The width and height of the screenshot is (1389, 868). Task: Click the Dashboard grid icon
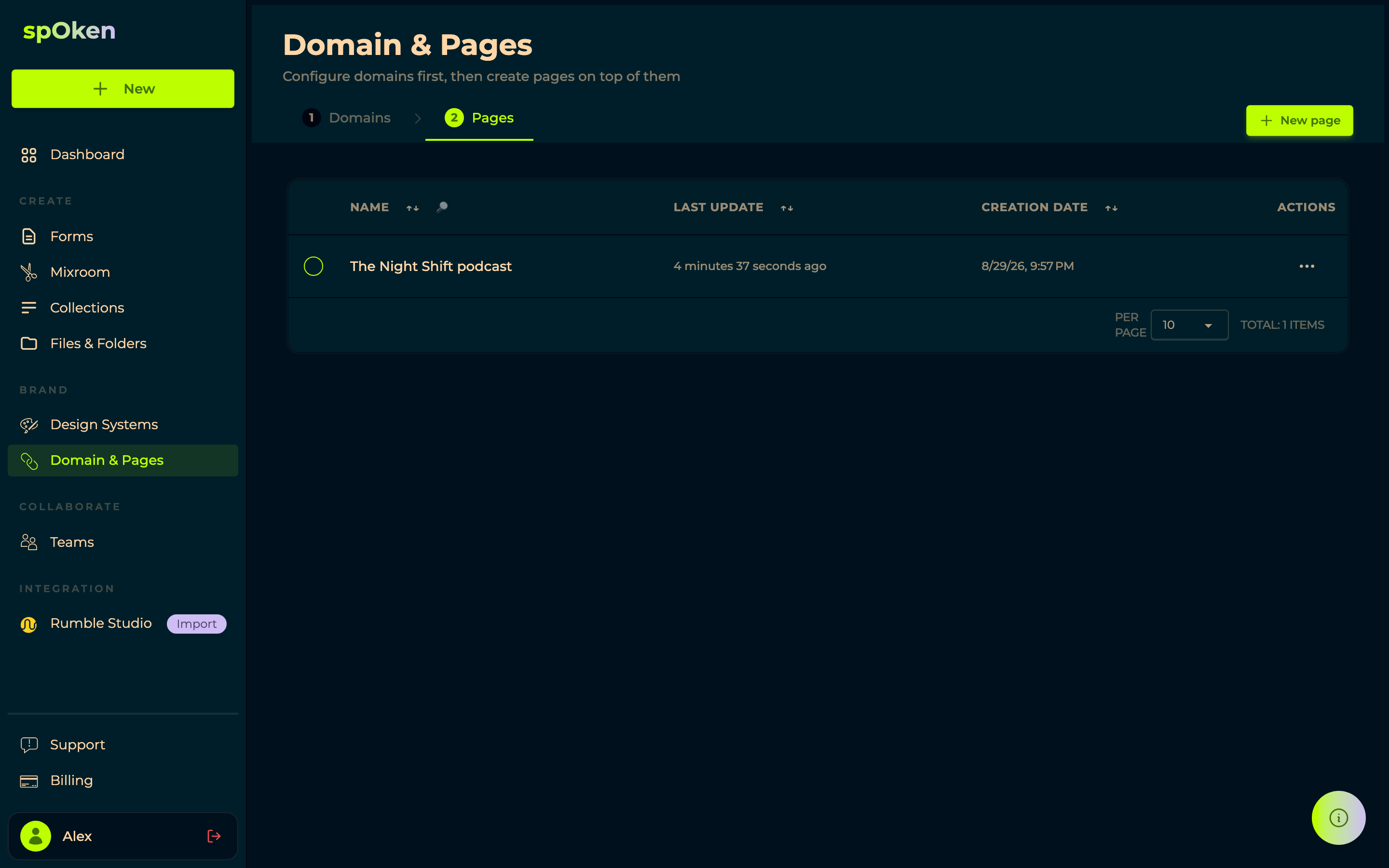(x=29, y=155)
